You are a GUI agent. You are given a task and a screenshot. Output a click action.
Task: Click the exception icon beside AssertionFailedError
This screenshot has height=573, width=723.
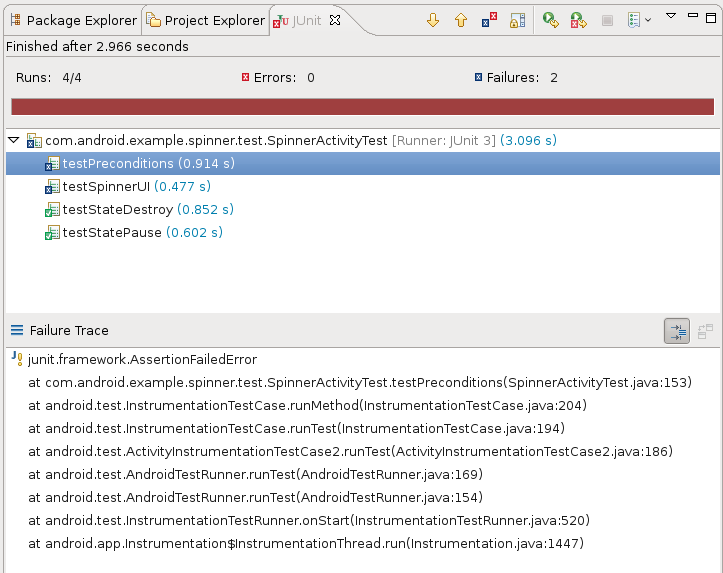(x=17, y=358)
